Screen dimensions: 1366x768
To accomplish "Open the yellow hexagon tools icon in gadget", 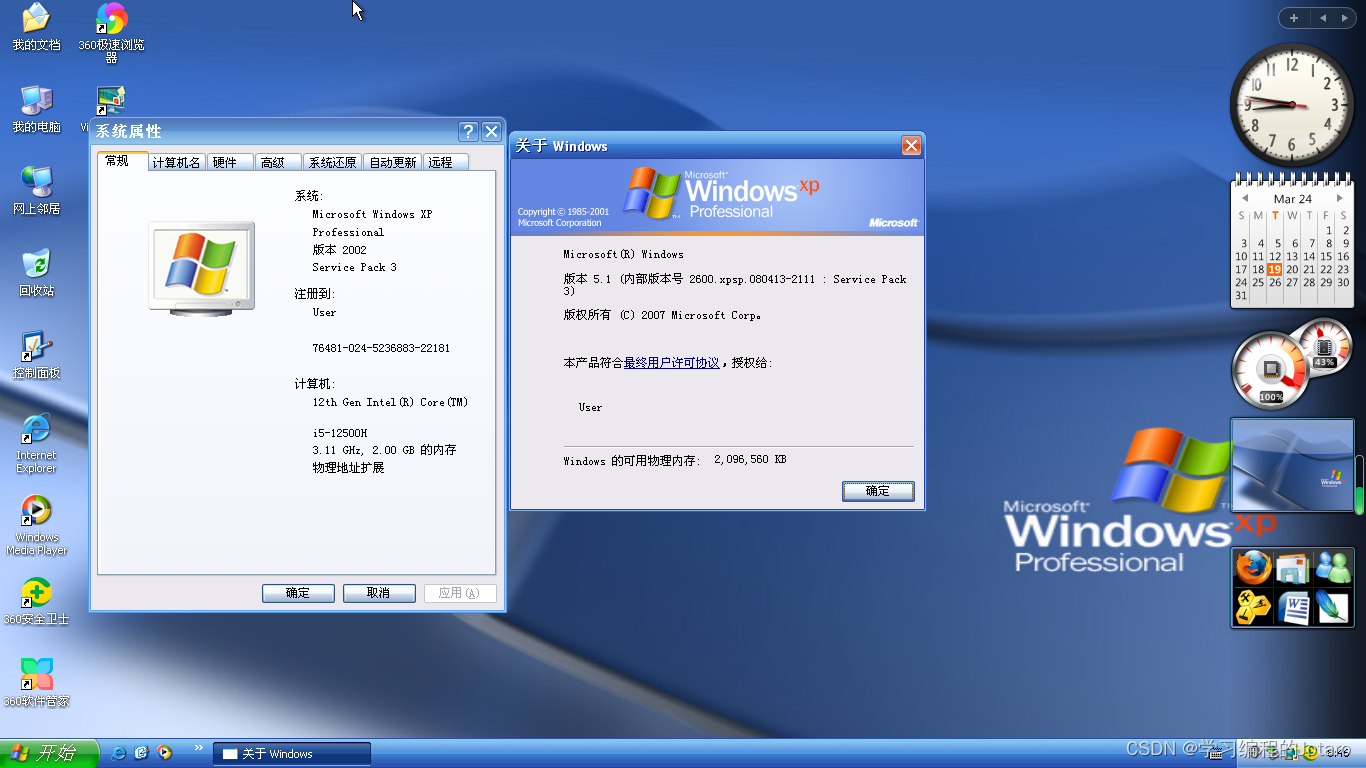I will (x=1252, y=606).
